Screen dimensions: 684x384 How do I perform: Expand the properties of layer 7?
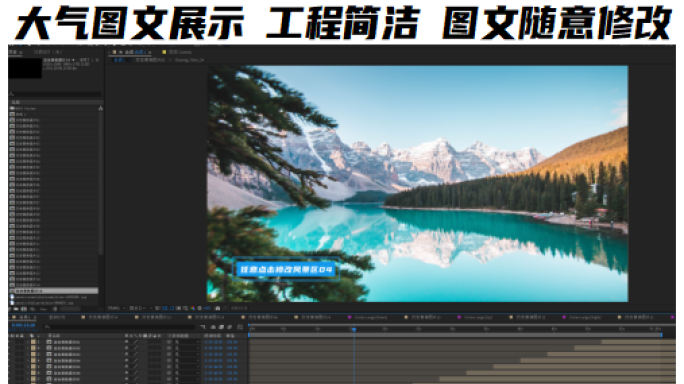tap(27, 379)
